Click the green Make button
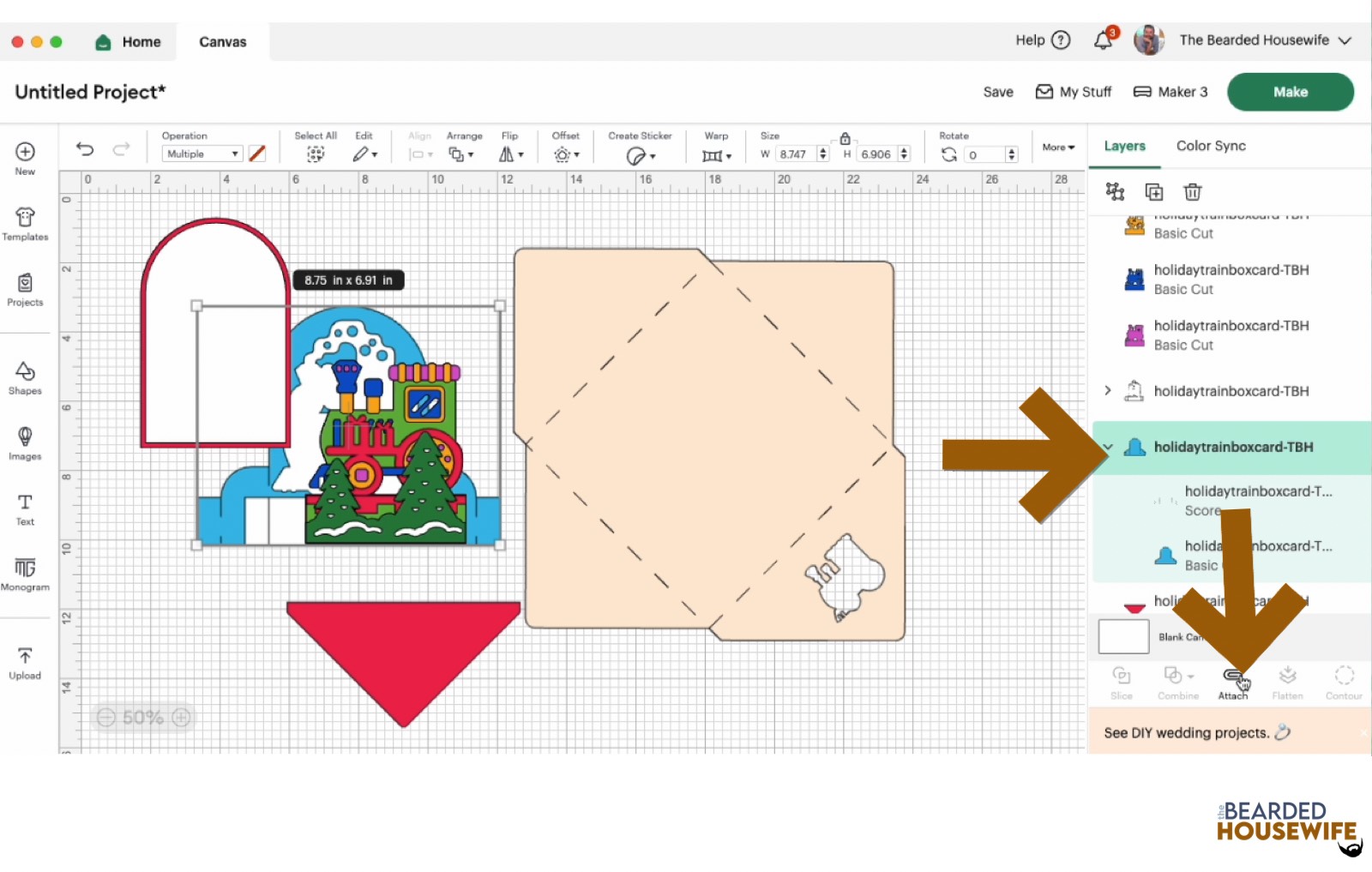Image resolution: width=1372 pixels, height=872 pixels. (x=1291, y=92)
